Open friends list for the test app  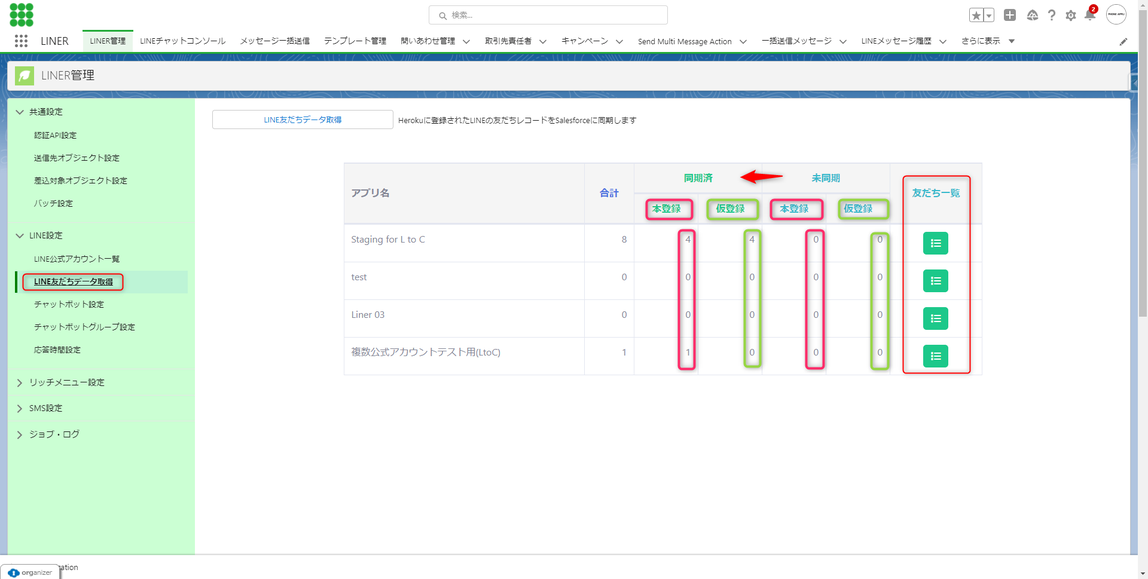click(x=936, y=280)
